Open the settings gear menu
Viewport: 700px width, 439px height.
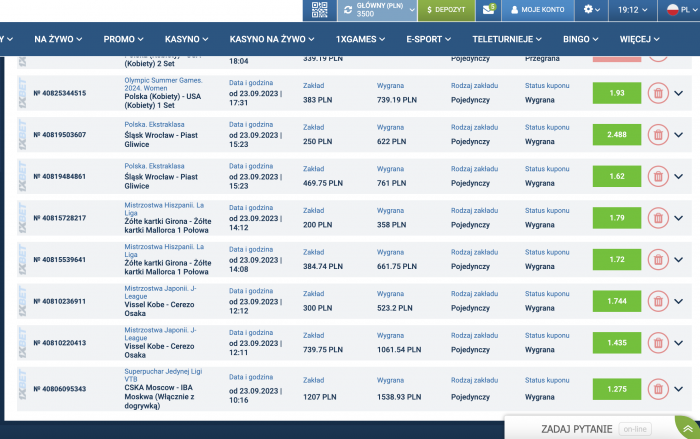[x=592, y=10]
